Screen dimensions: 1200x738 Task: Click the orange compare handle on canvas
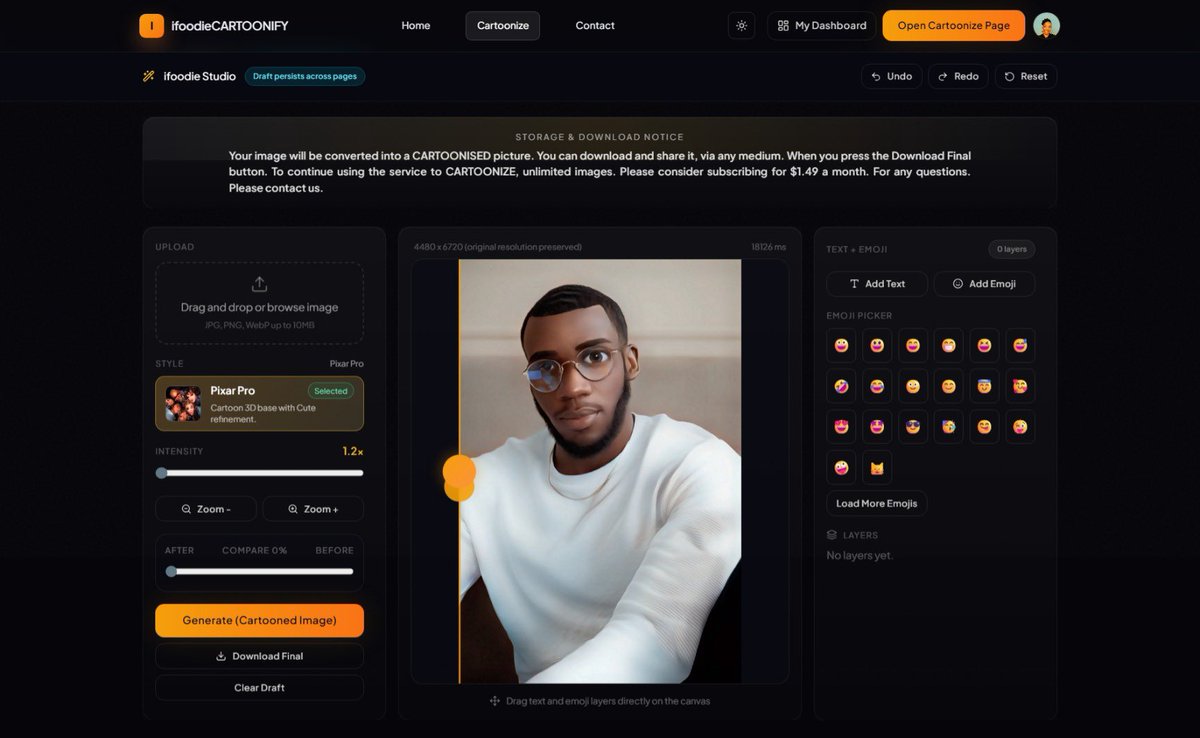coord(459,472)
